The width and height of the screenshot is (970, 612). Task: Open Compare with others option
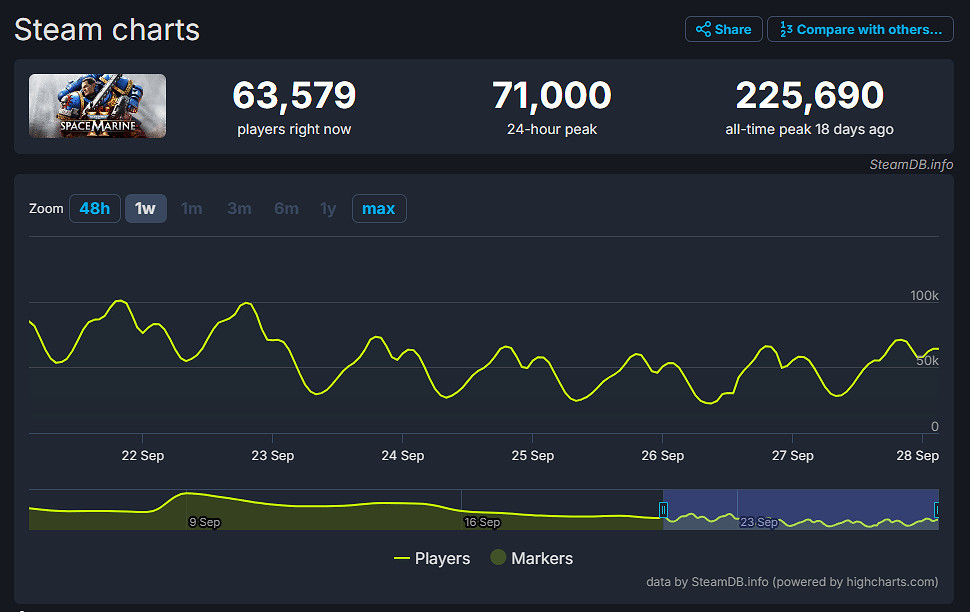(x=860, y=29)
